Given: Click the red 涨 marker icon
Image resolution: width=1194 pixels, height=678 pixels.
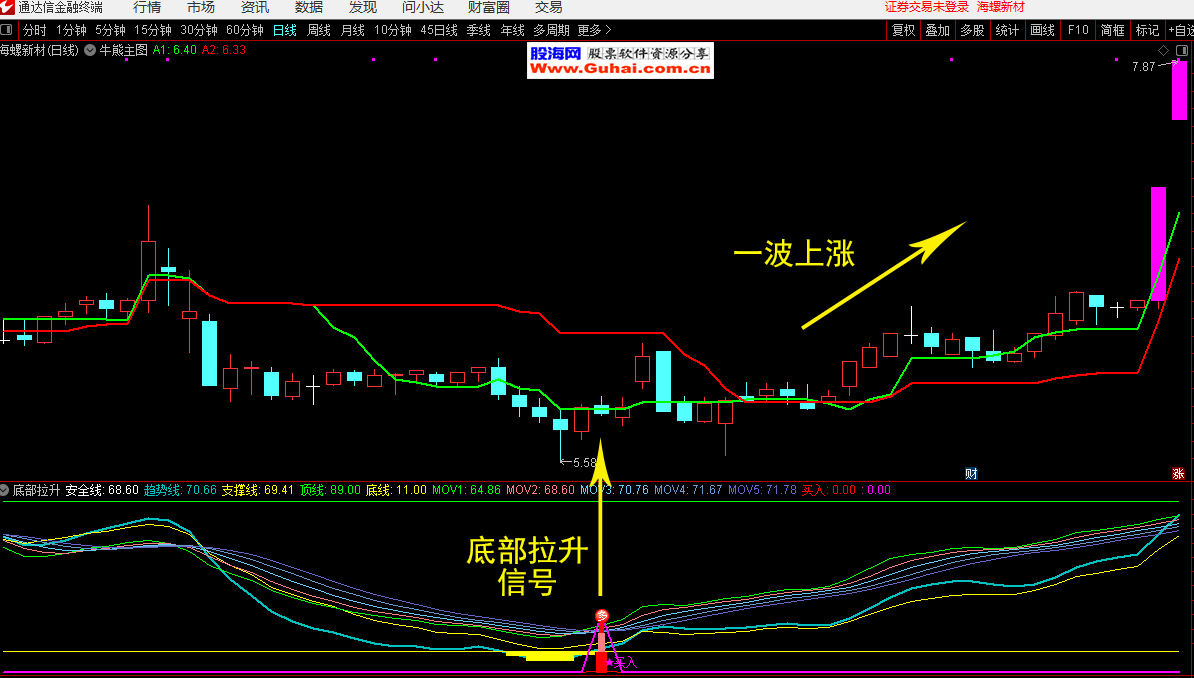Looking at the screenshot, I should pos(1178,473).
